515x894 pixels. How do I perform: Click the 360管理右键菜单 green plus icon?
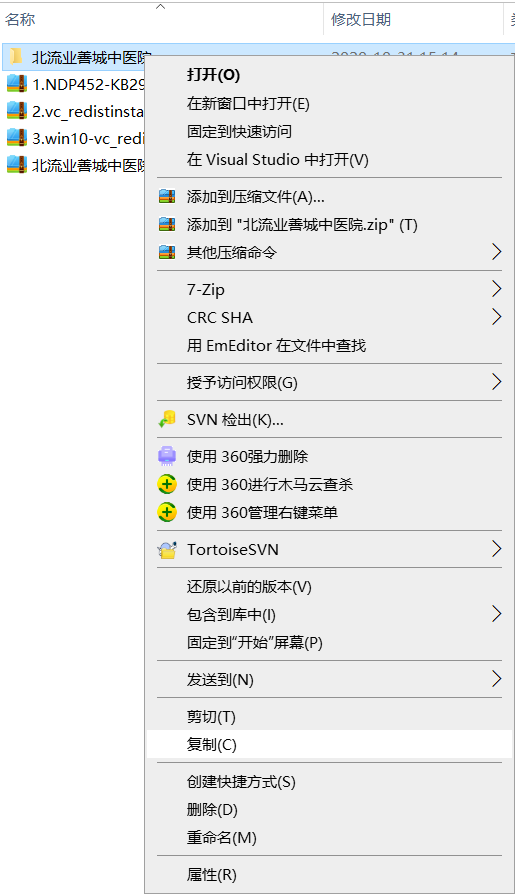[167, 513]
